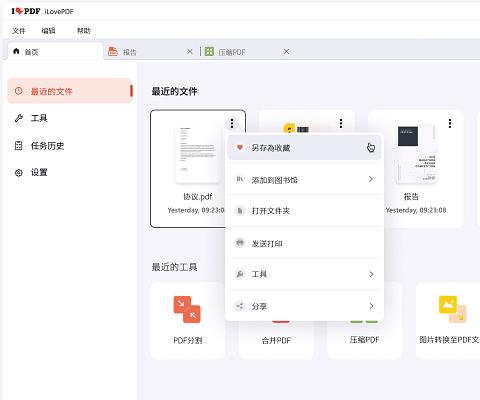Open the 报告 file thumbnail

coord(416,154)
